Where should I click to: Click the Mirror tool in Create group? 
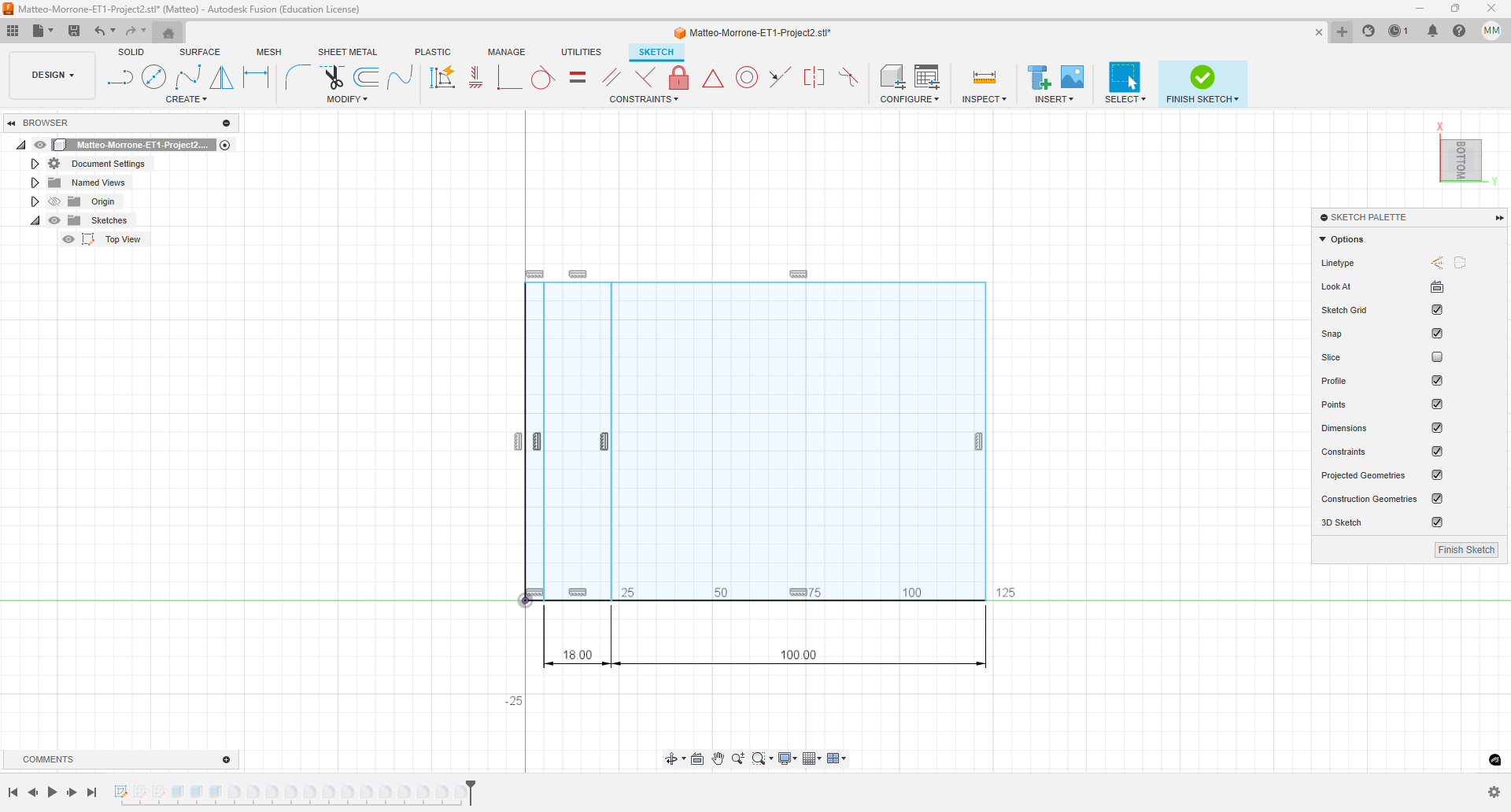[x=222, y=77]
